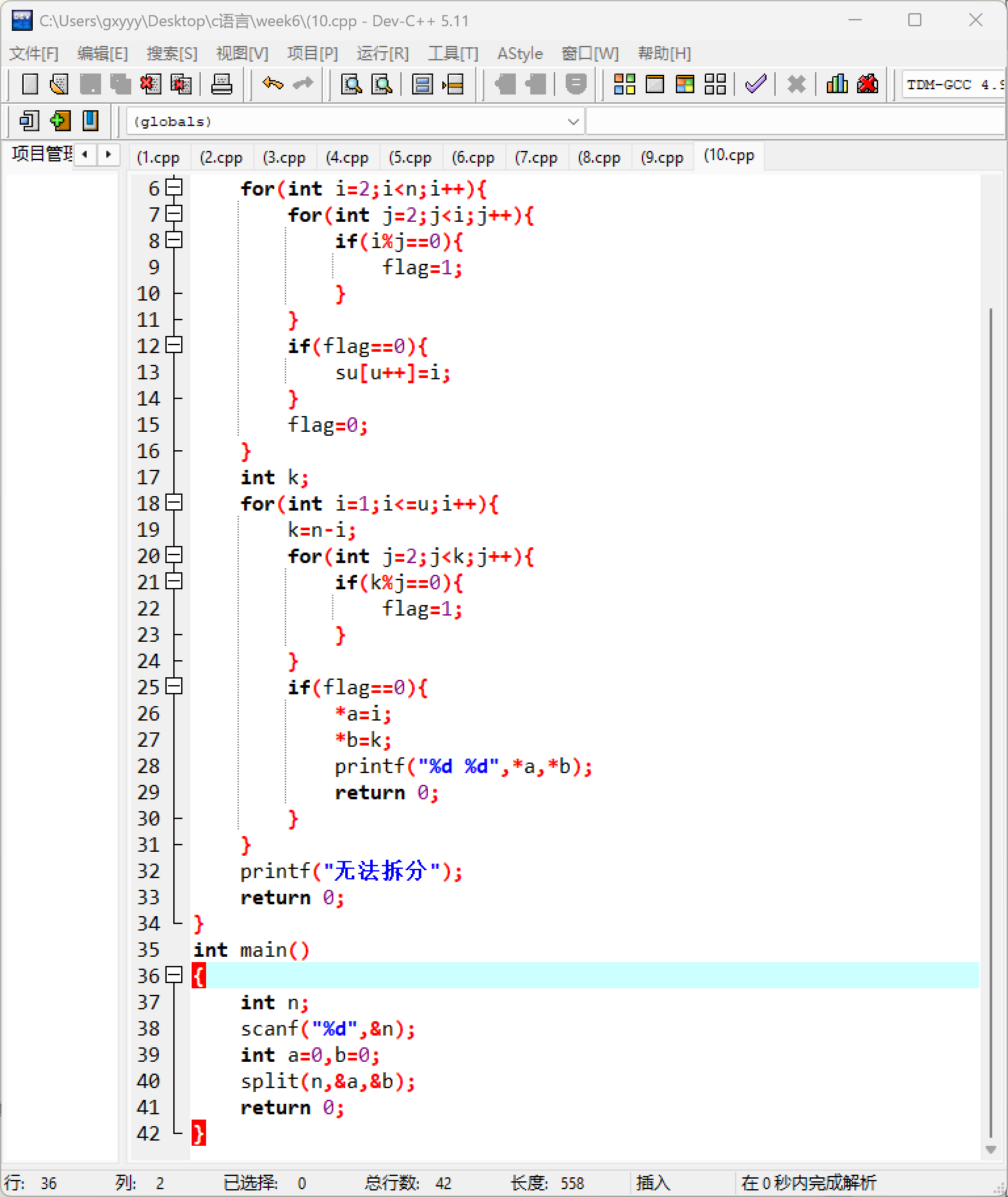1008x1197 pixels.
Task: Click the Print icon
Action: pos(221,84)
